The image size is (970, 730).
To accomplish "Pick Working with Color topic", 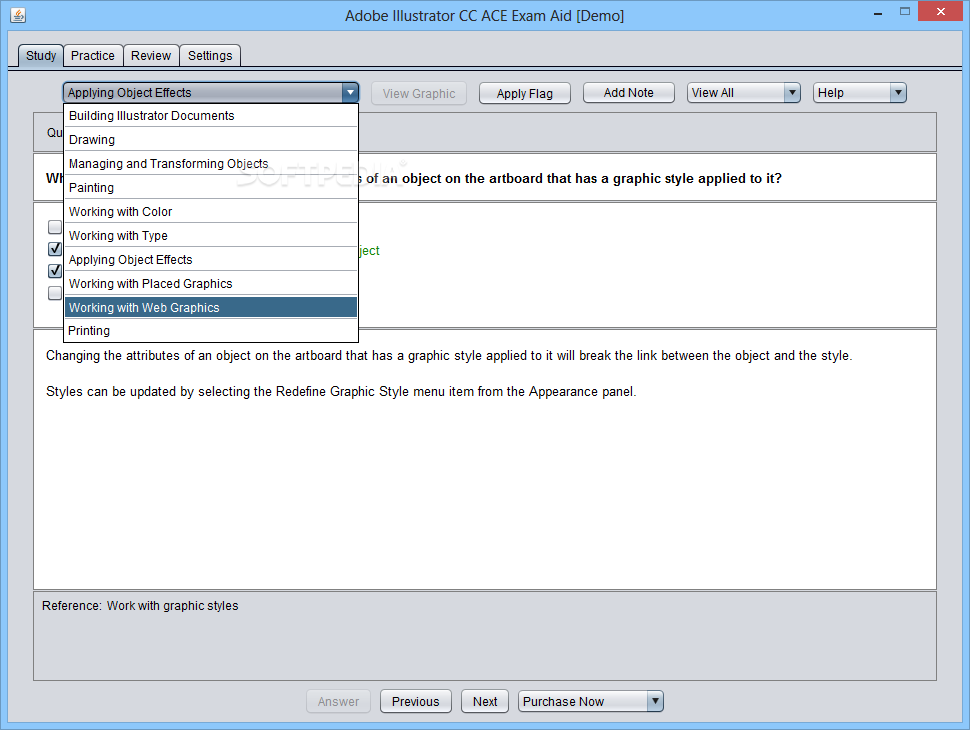I will tap(211, 212).
